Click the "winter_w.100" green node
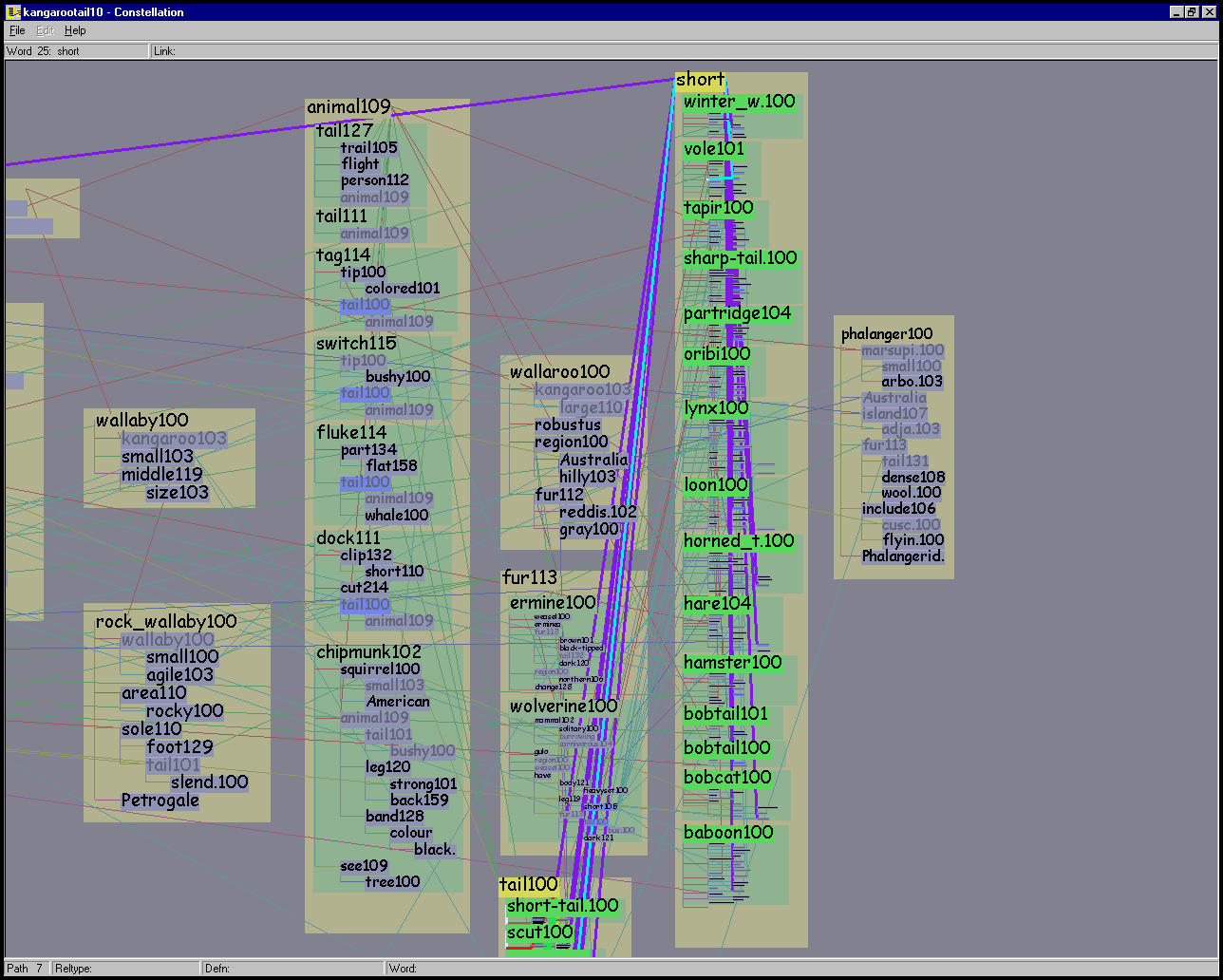This screenshot has height=980, width=1223. (x=739, y=102)
